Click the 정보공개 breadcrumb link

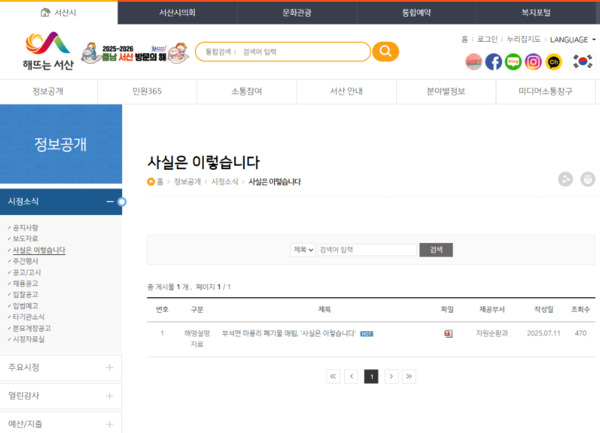187,182
